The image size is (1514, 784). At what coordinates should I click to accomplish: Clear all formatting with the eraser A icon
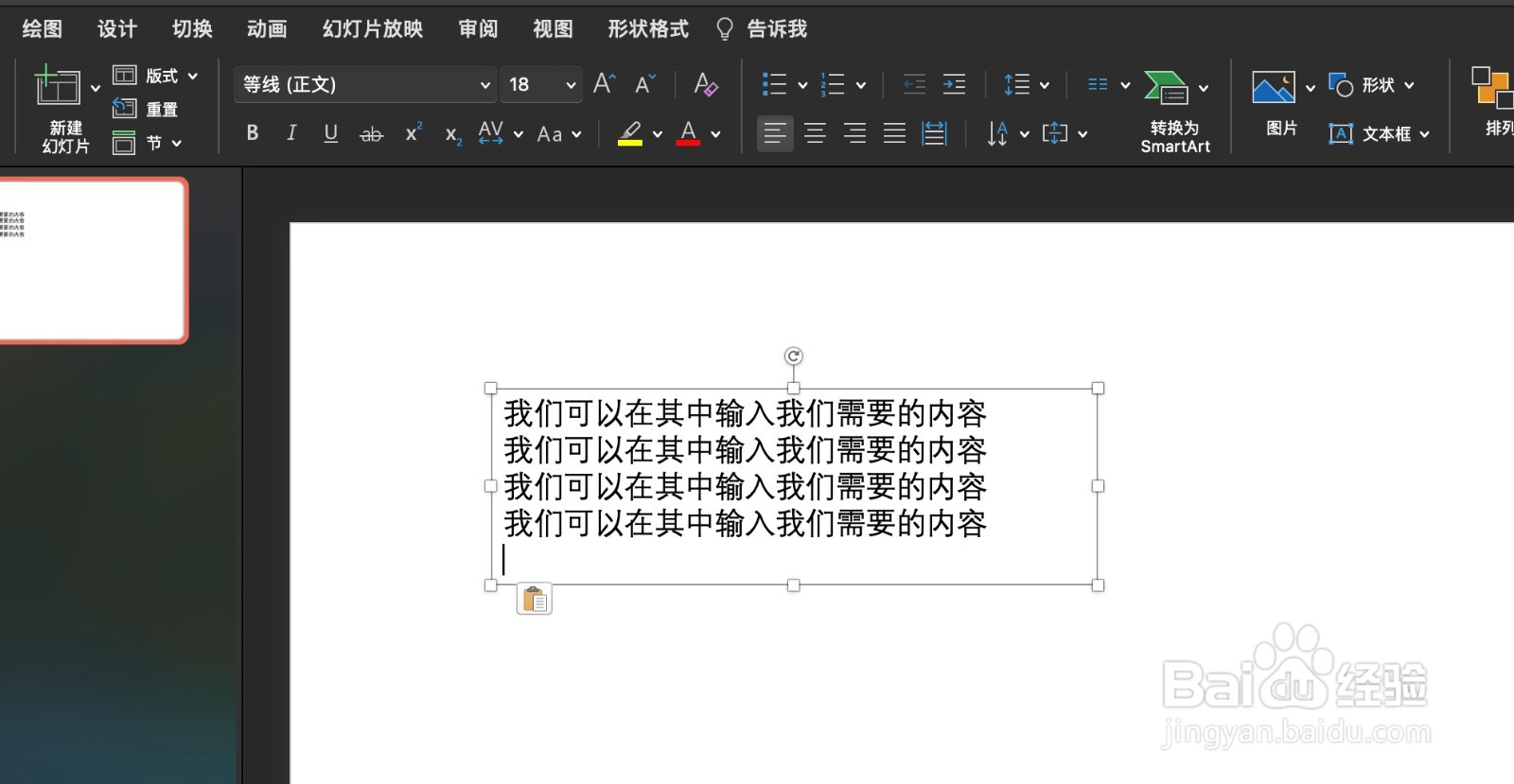706,84
